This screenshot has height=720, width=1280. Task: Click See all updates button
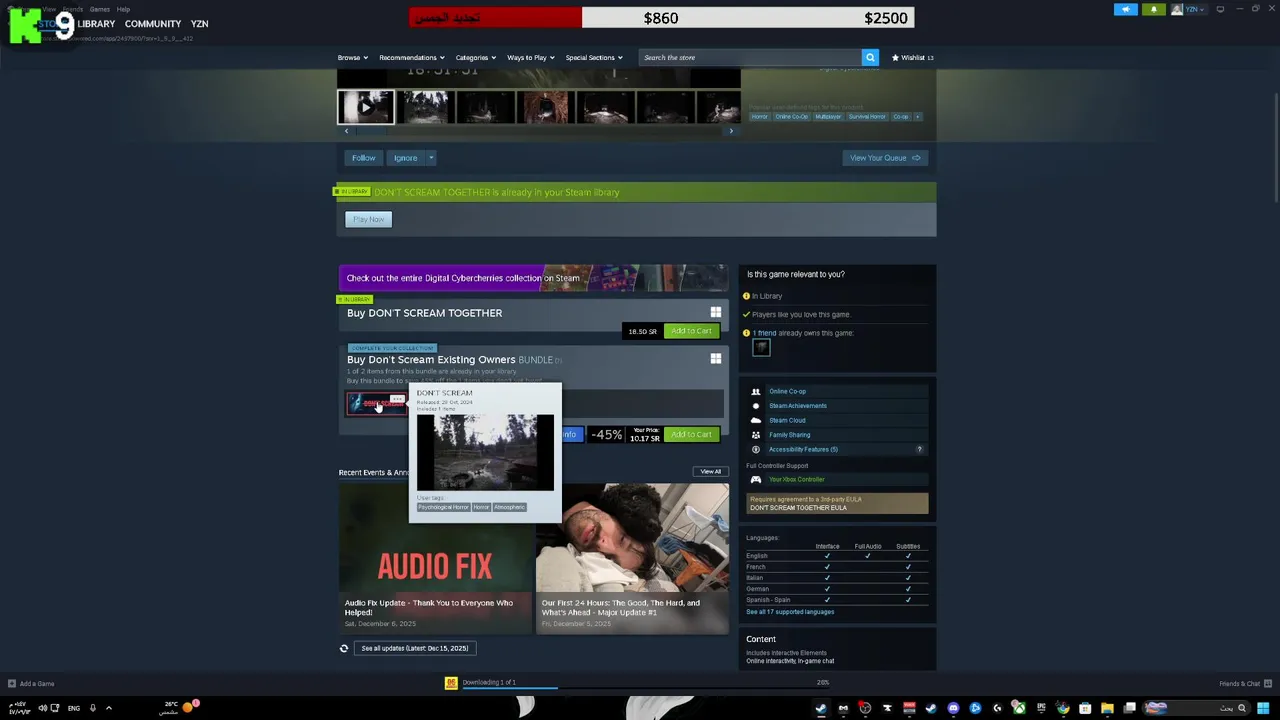414,648
